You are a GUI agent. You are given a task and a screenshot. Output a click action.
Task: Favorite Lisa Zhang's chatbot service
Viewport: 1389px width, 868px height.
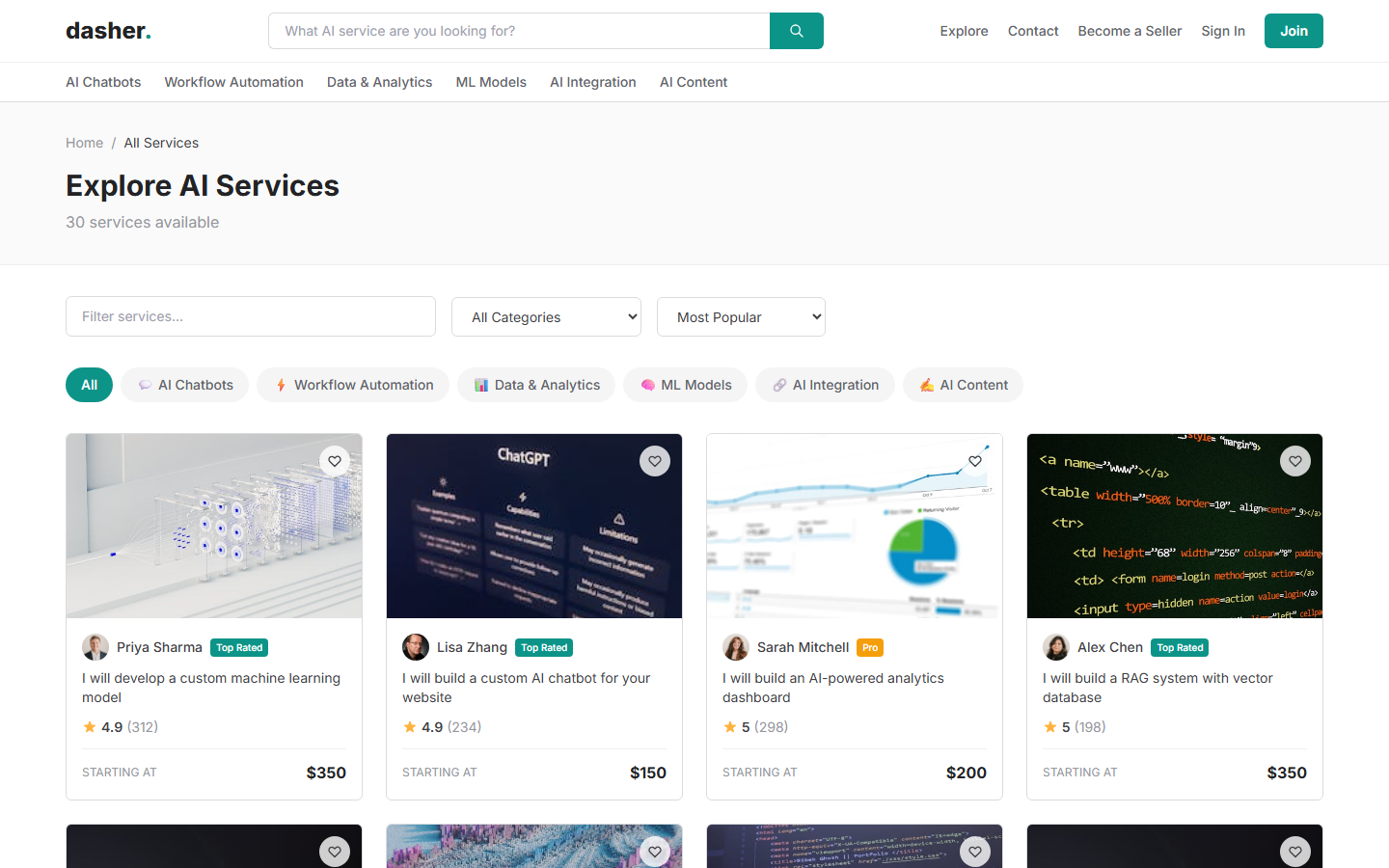tap(655, 461)
